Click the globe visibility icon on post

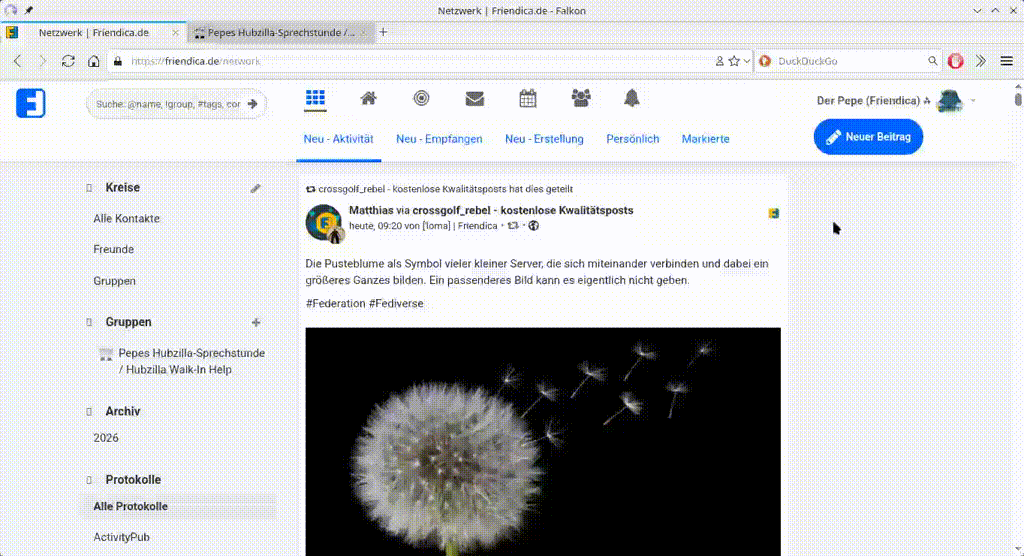(534, 226)
